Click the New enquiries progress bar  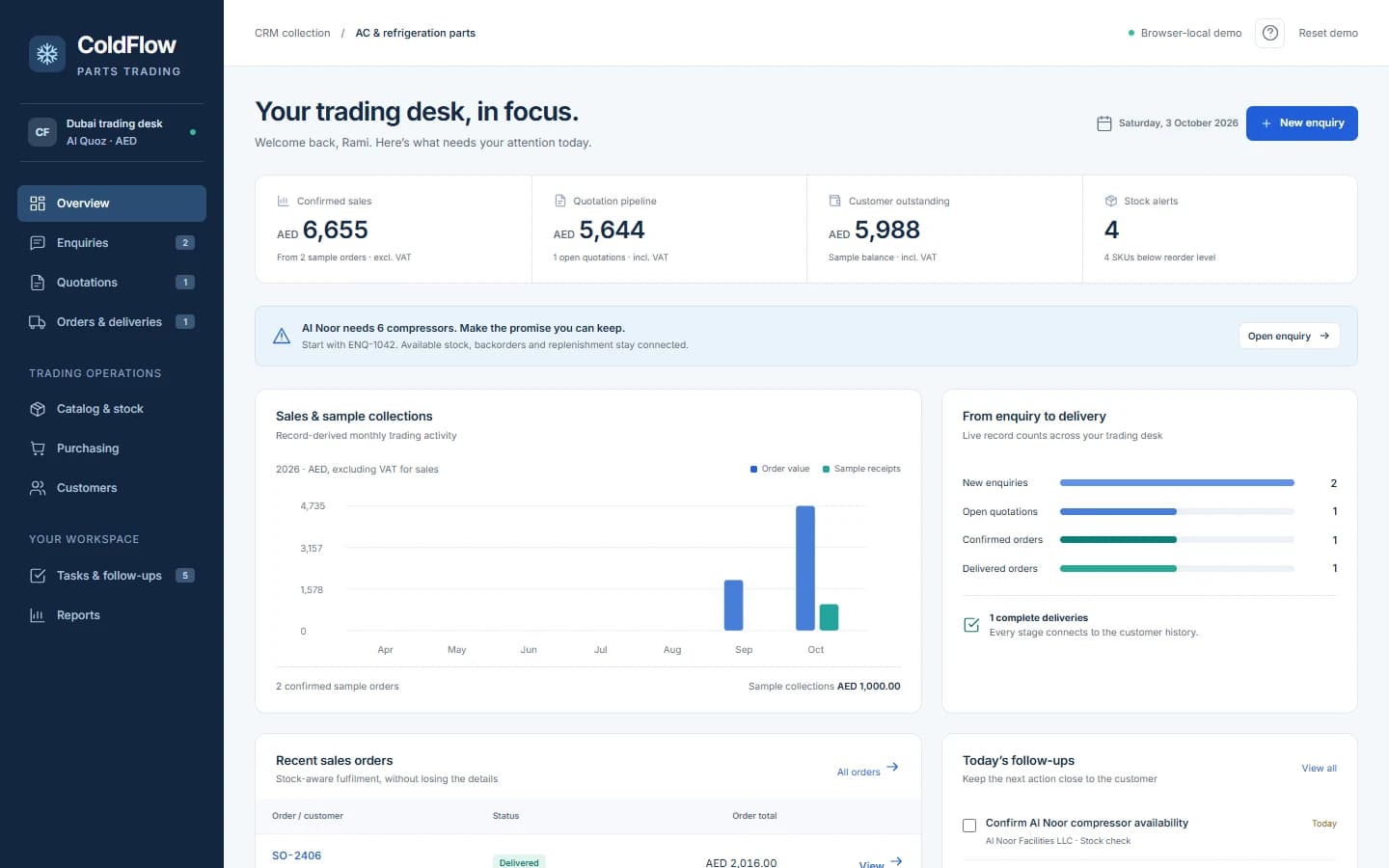coord(1177,482)
